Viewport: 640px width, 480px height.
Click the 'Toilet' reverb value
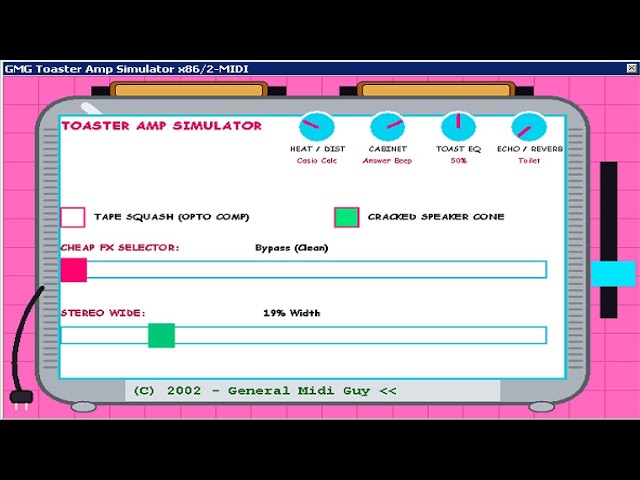click(529, 161)
